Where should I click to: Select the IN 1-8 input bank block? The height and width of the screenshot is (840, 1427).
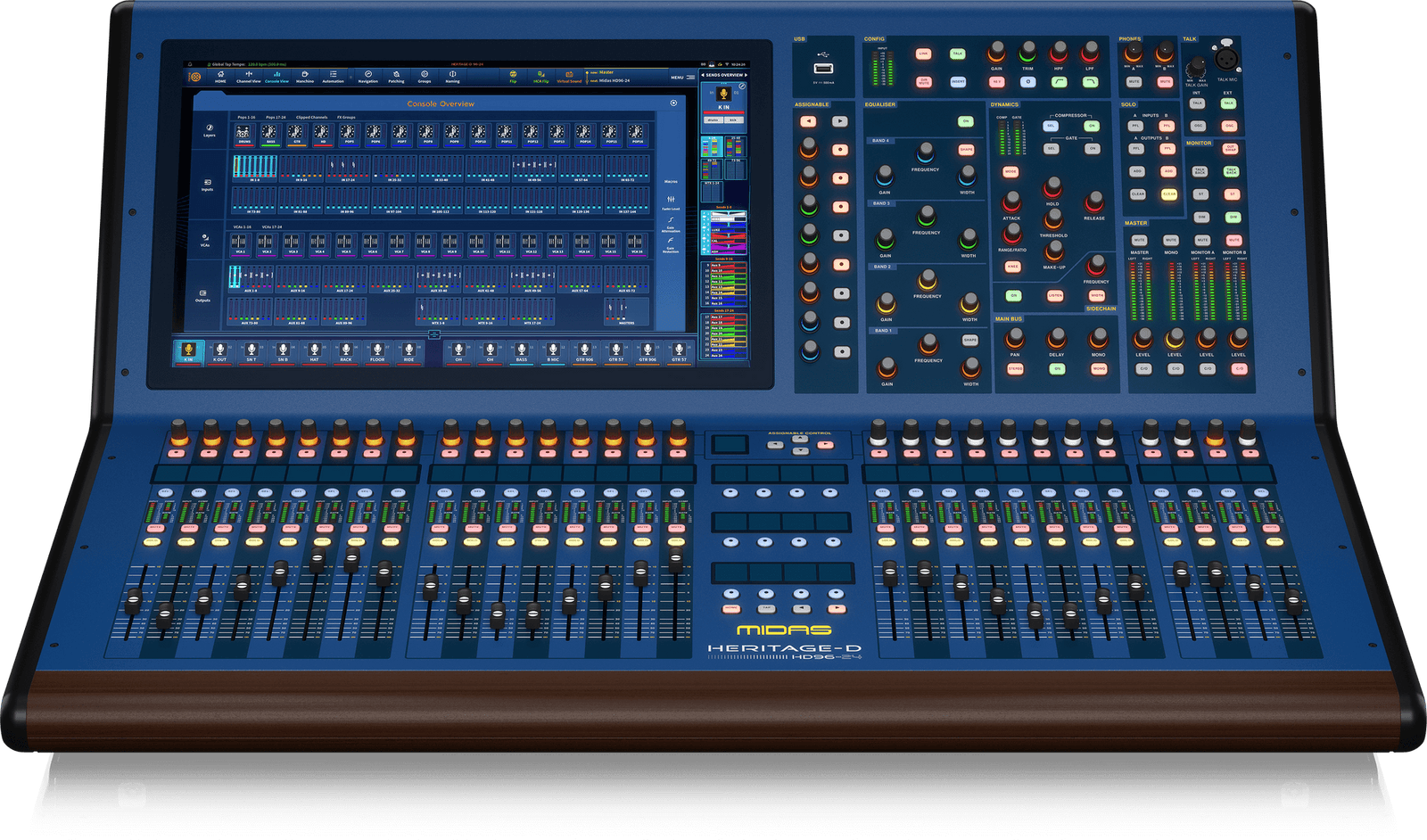point(255,168)
